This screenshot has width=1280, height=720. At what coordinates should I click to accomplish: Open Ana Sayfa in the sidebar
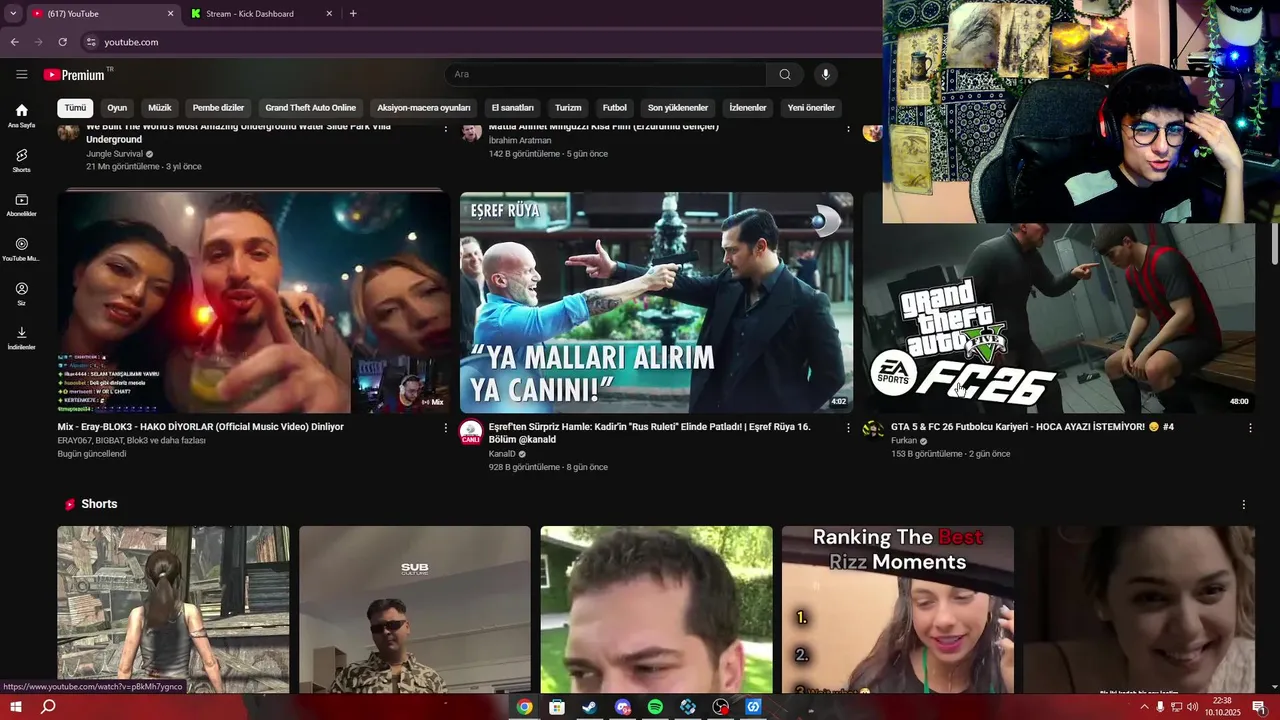click(21, 116)
